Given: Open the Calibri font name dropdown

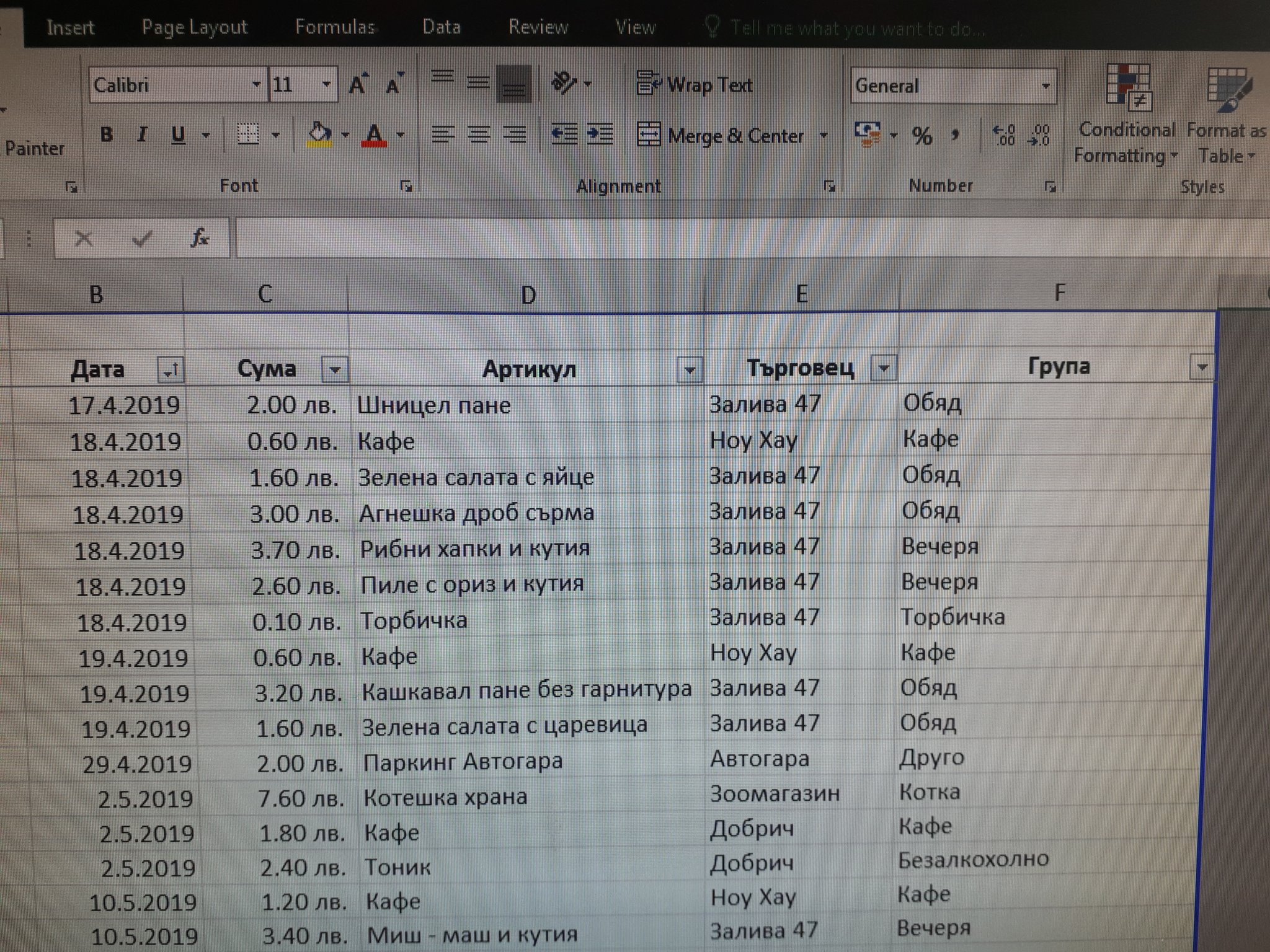Looking at the screenshot, I should point(256,85).
